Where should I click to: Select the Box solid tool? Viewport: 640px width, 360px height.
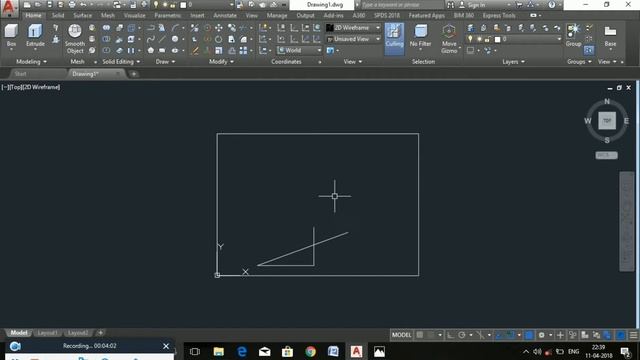pyautogui.click(x=11, y=35)
